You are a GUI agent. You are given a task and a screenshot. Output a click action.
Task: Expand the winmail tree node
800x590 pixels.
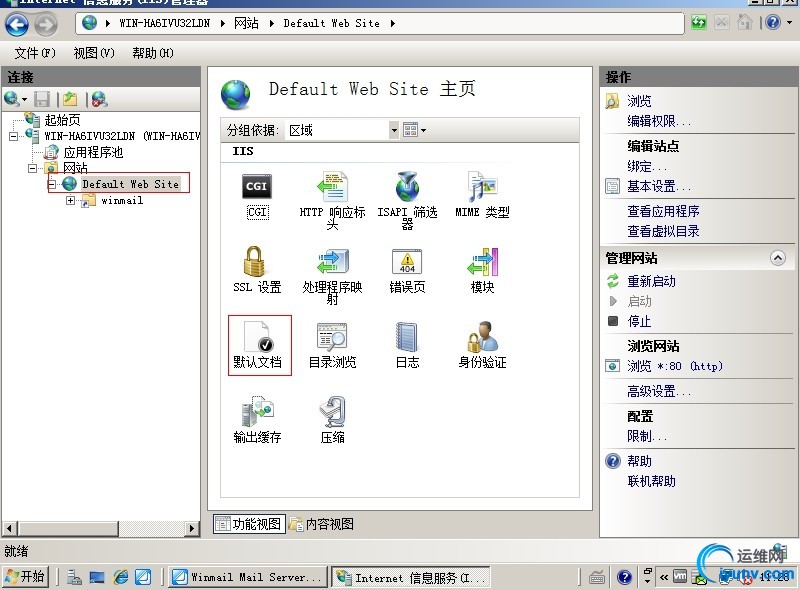[x=70, y=200]
